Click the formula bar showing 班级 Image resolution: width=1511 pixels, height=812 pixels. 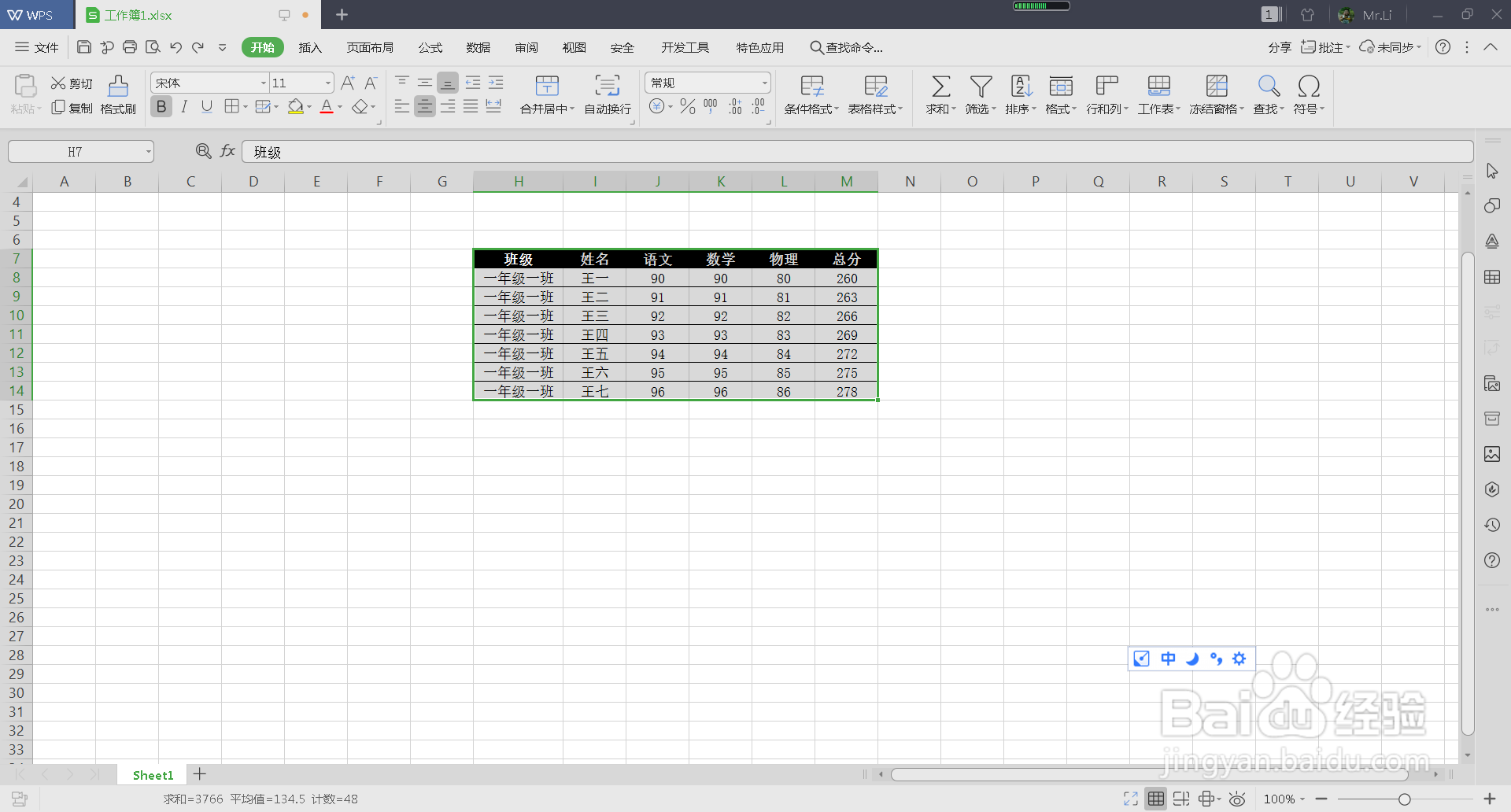click(857, 151)
